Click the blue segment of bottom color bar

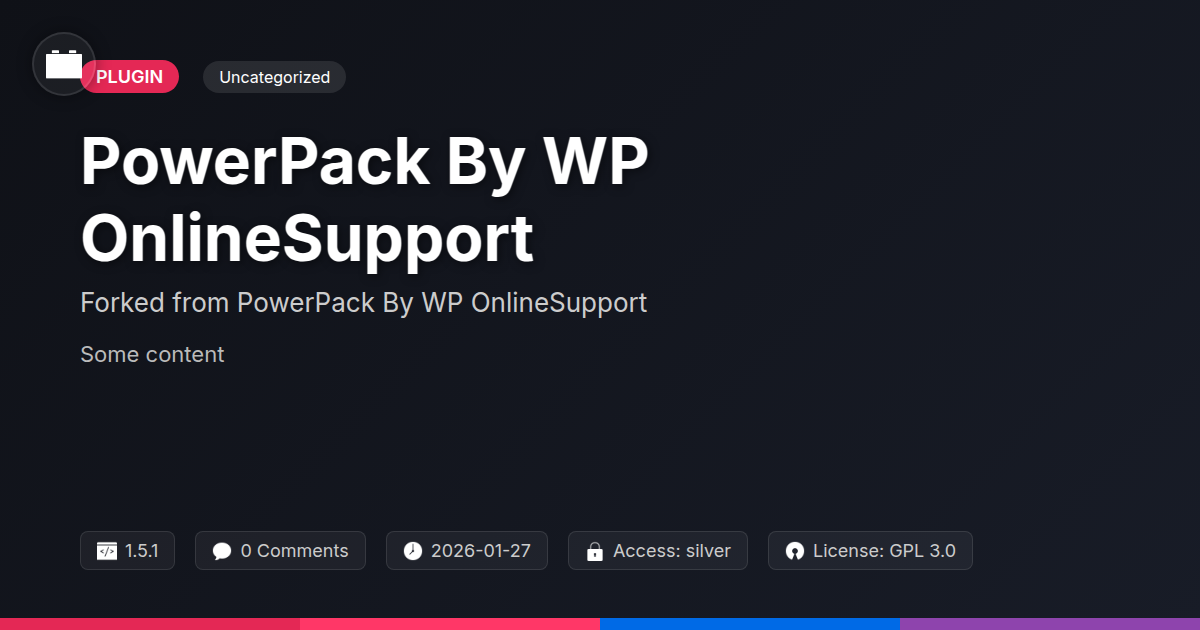pos(750,624)
